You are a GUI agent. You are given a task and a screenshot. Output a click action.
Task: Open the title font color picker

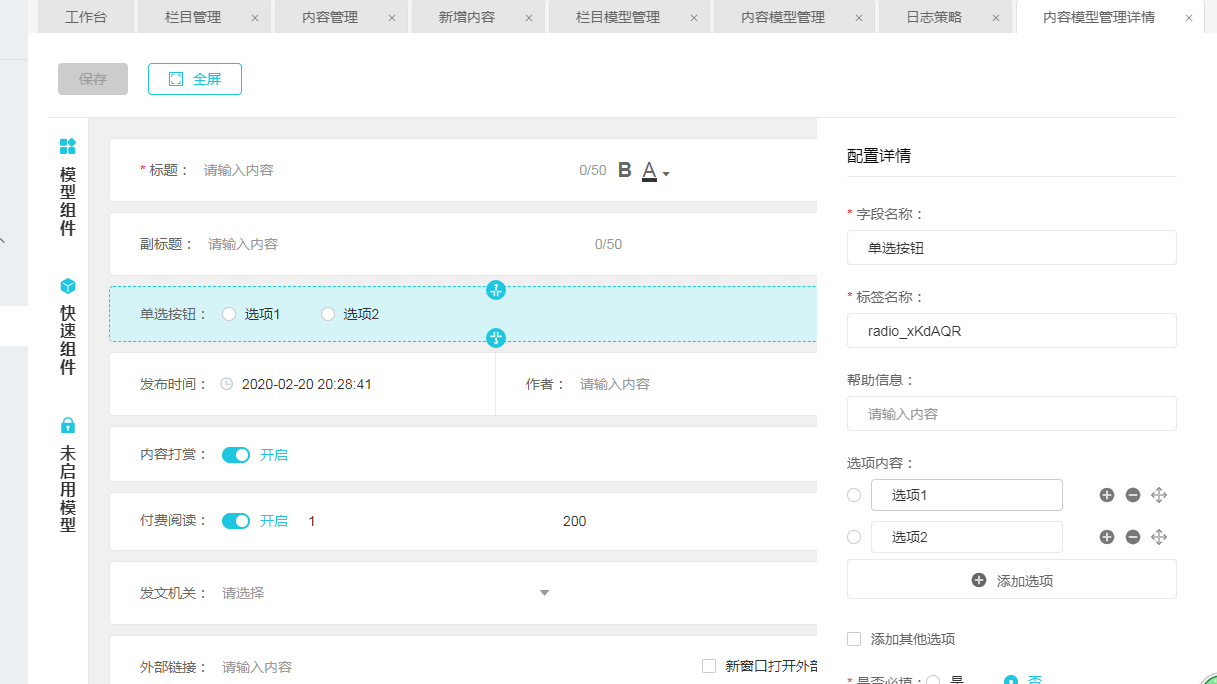(x=649, y=171)
